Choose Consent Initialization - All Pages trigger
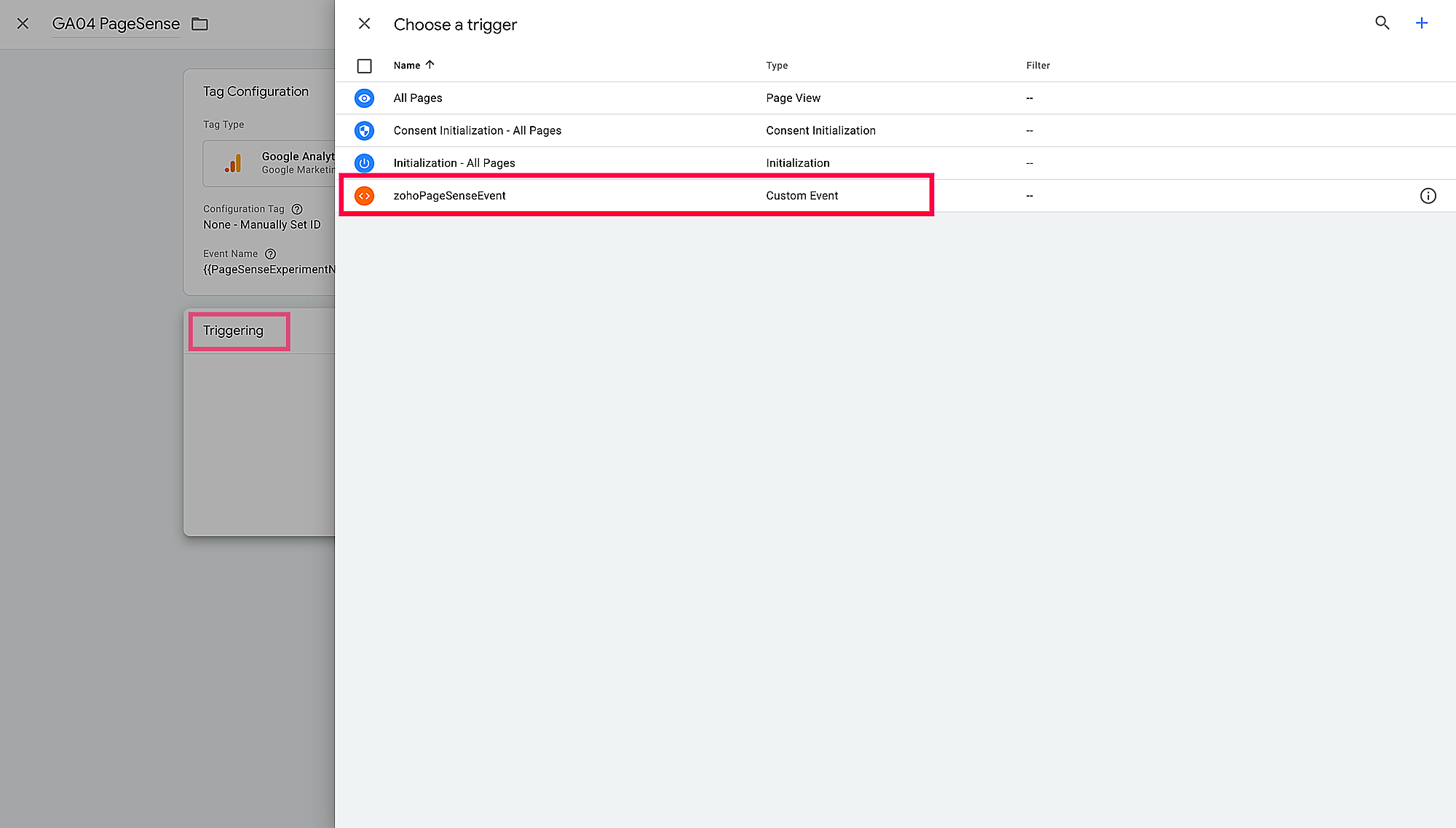 tap(477, 131)
